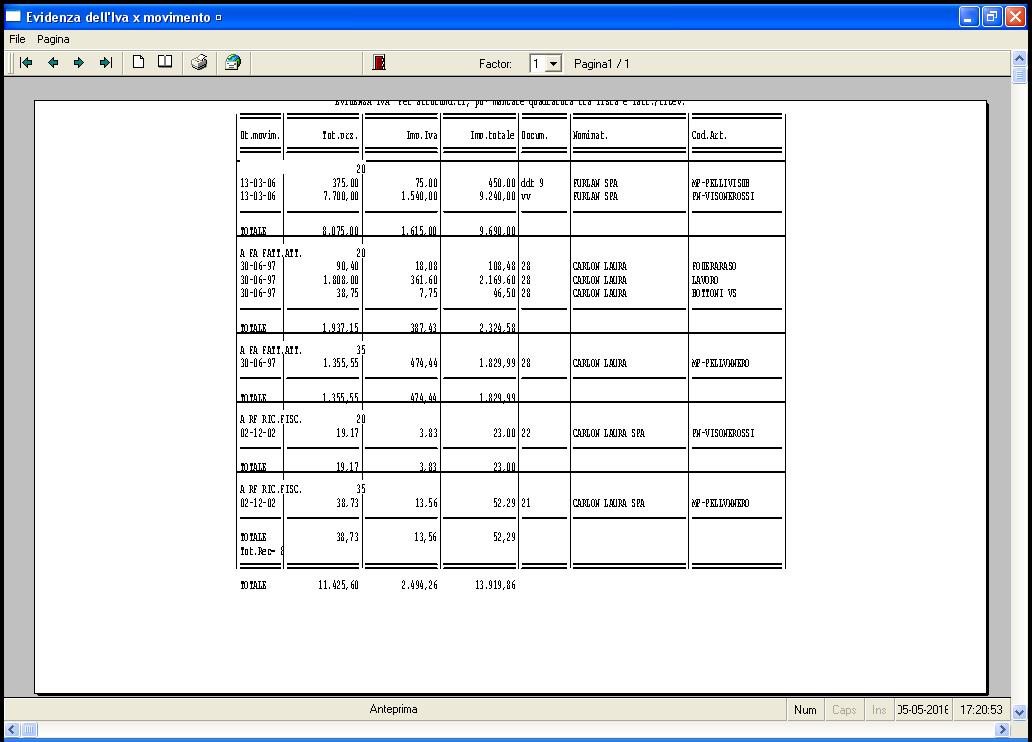Click the grand total 13.919,86
1032x742 pixels.
496,585
